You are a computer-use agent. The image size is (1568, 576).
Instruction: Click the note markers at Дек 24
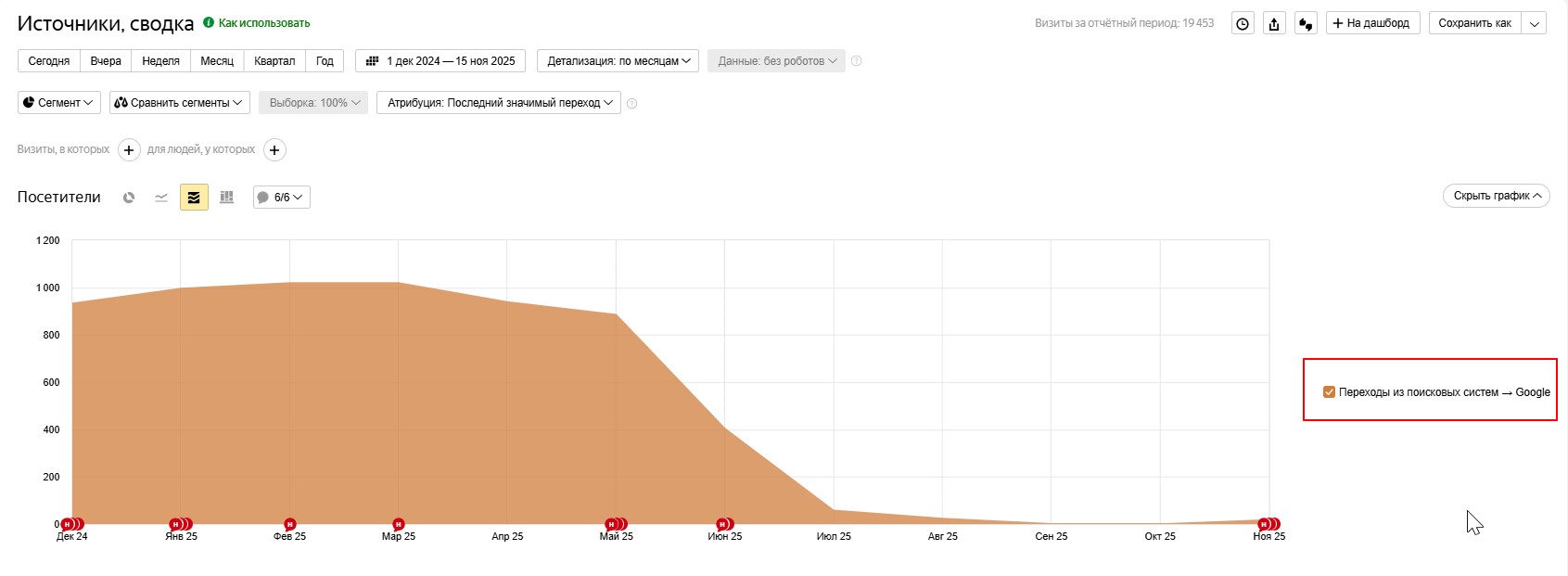coord(71,524)
